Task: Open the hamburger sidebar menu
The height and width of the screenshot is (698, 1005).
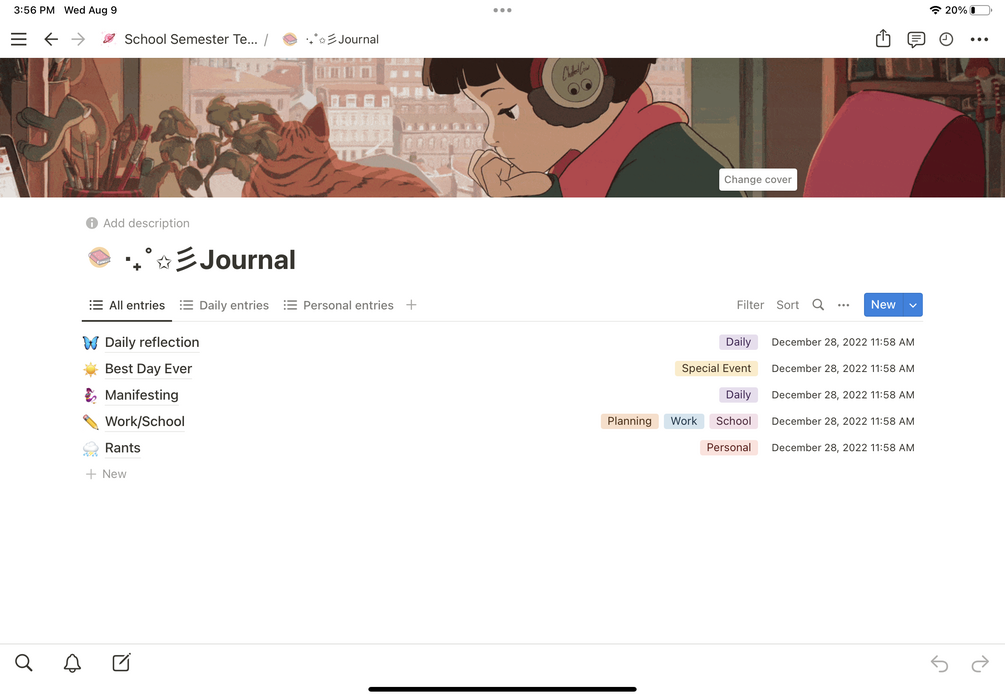Action: 19,39
